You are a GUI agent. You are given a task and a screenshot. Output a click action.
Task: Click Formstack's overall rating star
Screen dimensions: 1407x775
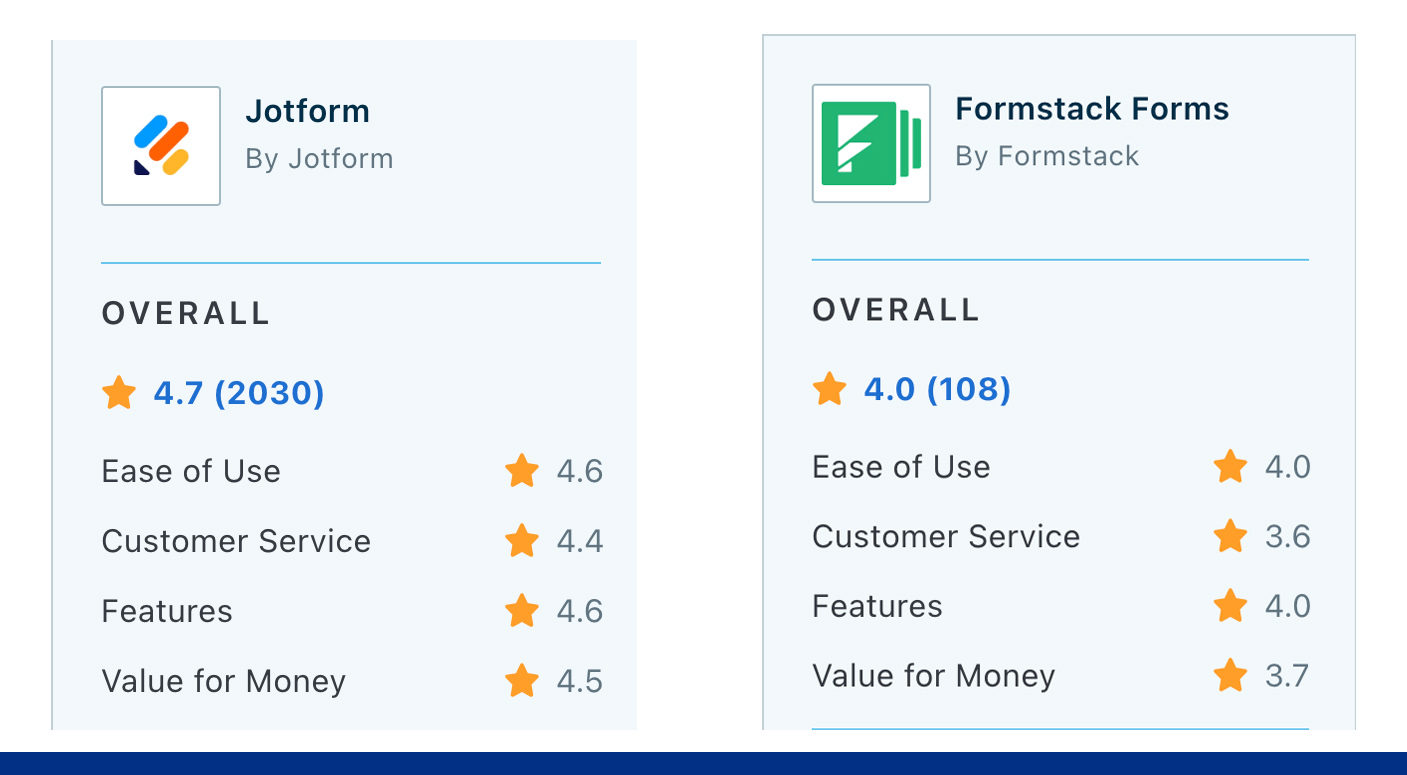[830, 388]
